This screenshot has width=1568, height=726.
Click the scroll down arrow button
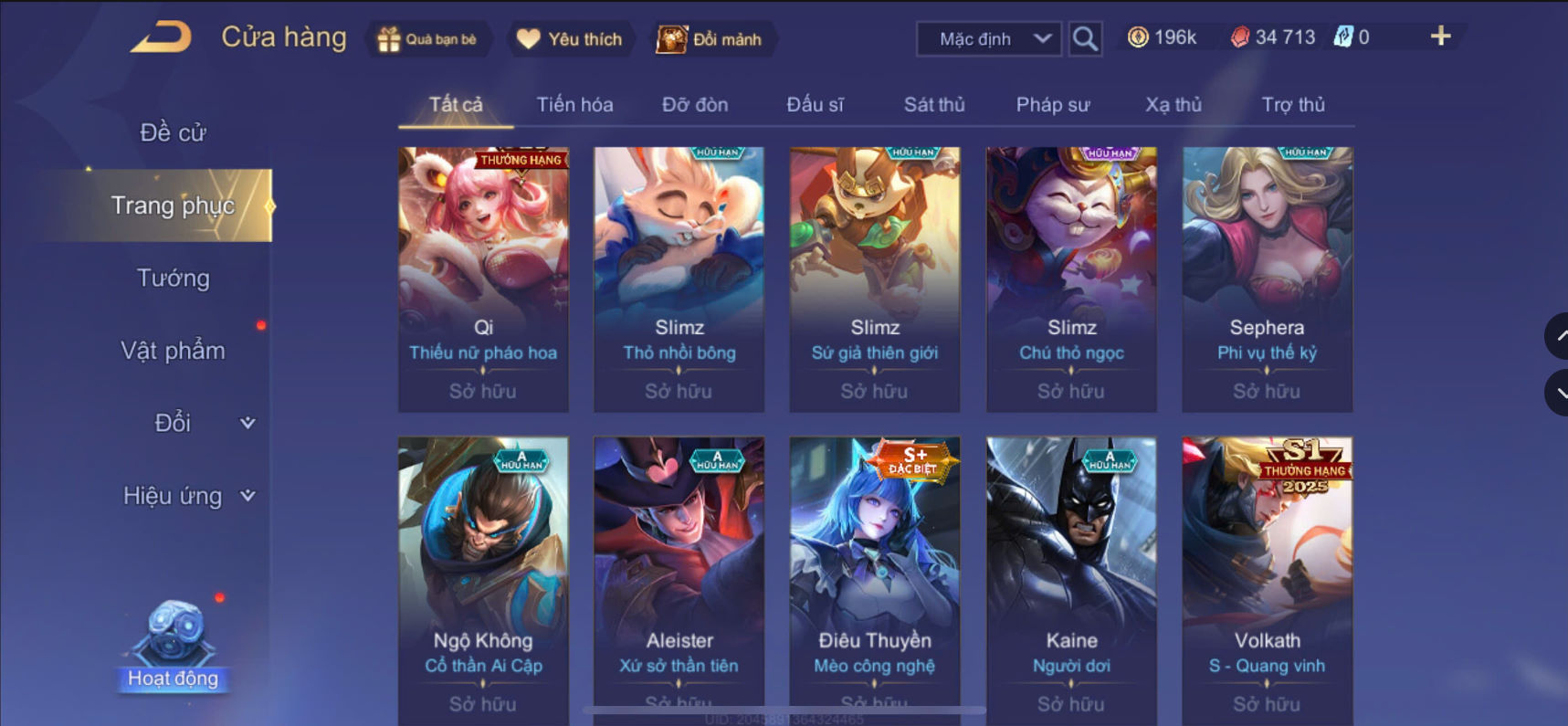1557,393
